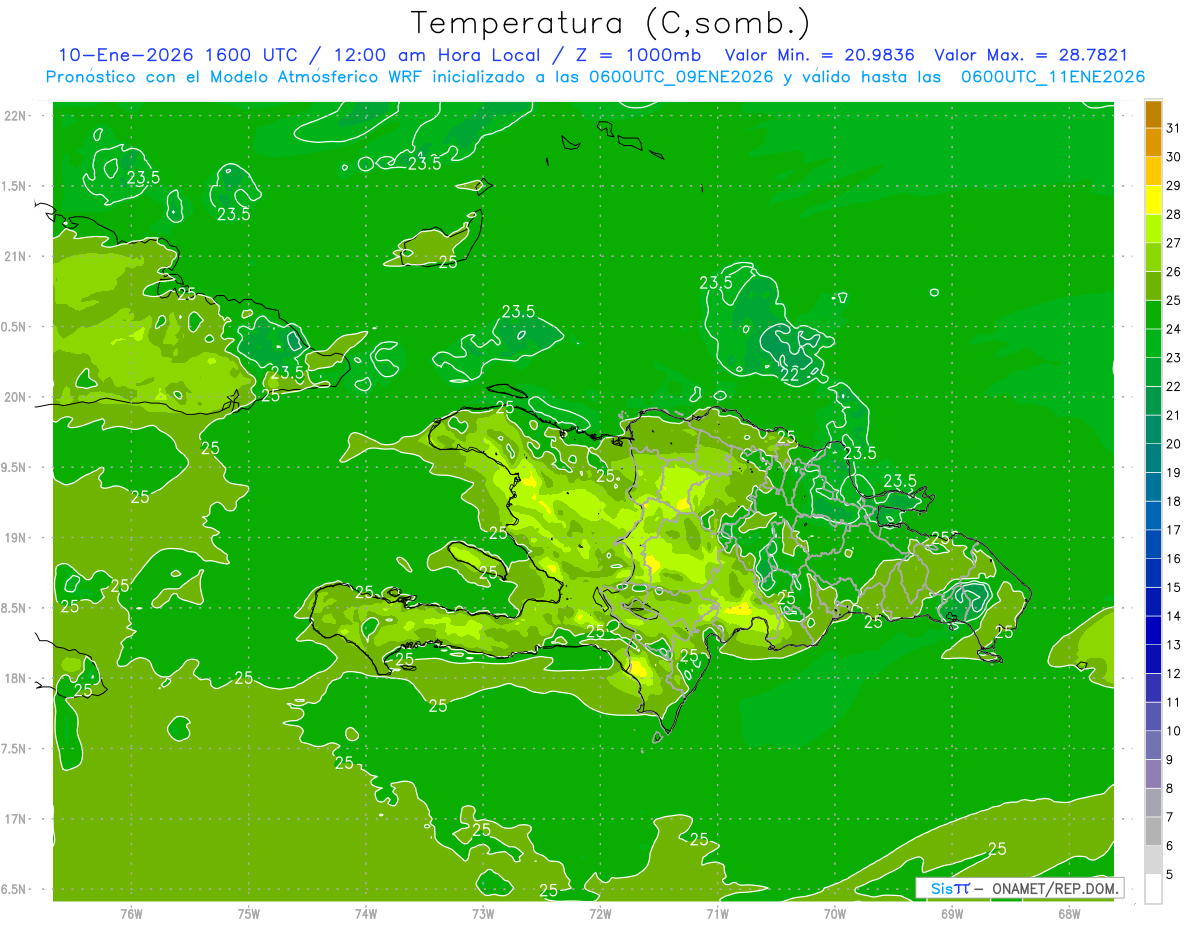This screenshot has height=927, width=1200.
Task: Click the legend value '14'
Action: pos(1173,616)
